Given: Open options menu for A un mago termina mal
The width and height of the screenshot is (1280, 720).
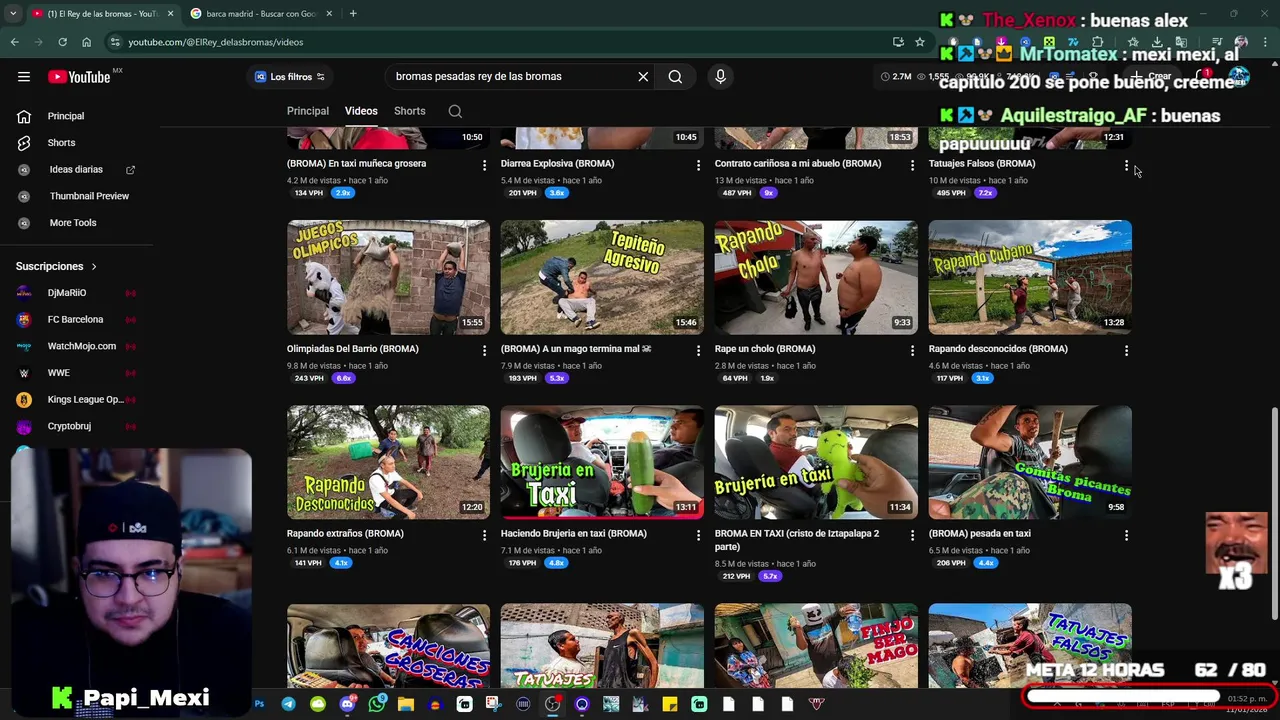Looking at the screenshot, I should click(x=698, y=351).
